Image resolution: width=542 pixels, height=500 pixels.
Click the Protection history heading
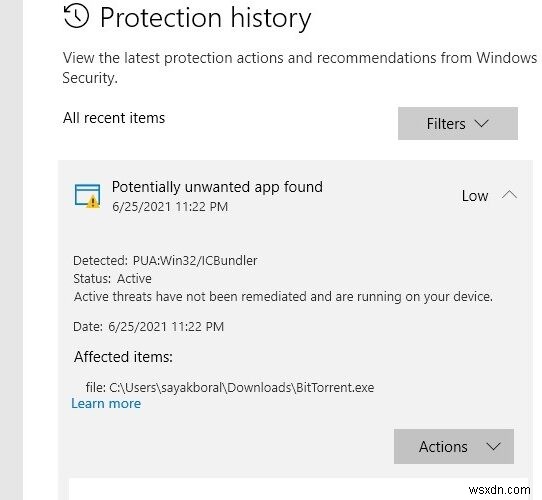[205, 18]
